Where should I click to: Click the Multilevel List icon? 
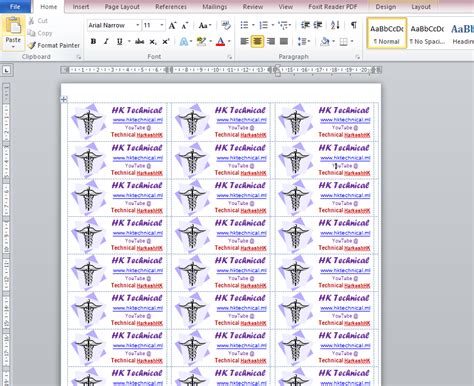(283, 25)
